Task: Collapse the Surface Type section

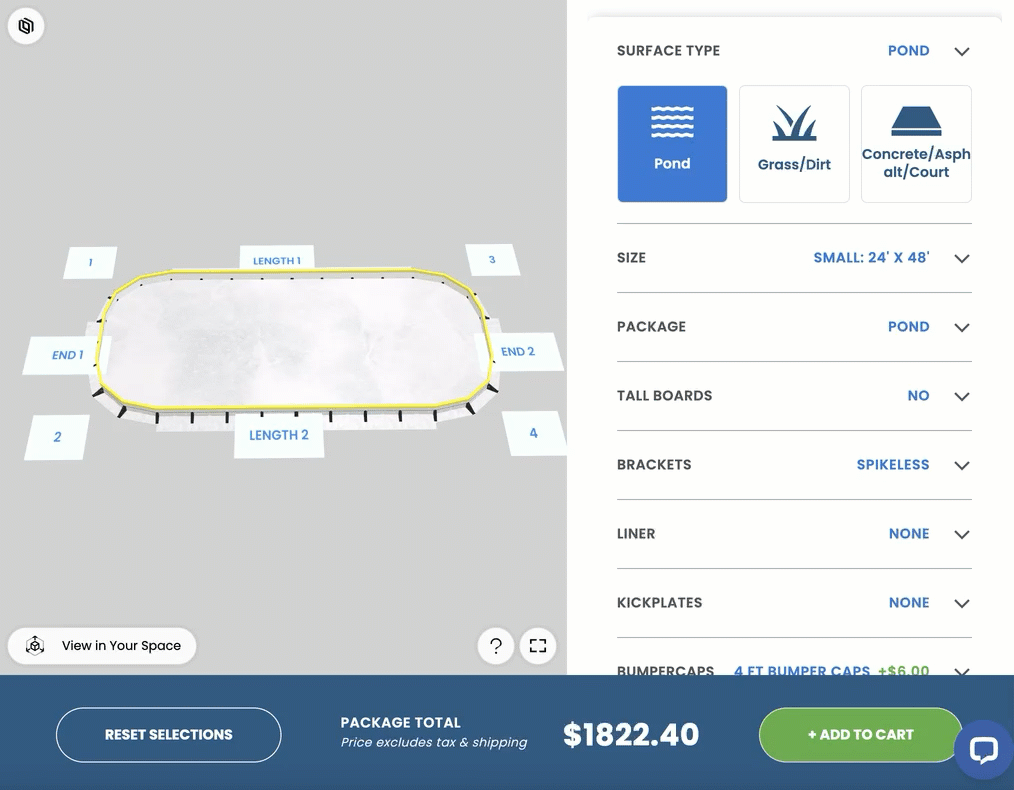Action: pyautogui.click(x=962, y=51)
